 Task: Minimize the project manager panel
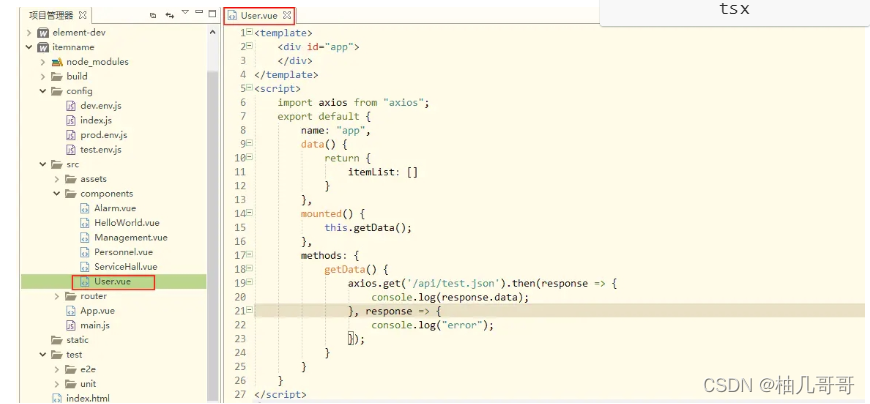tap(199, 12)
